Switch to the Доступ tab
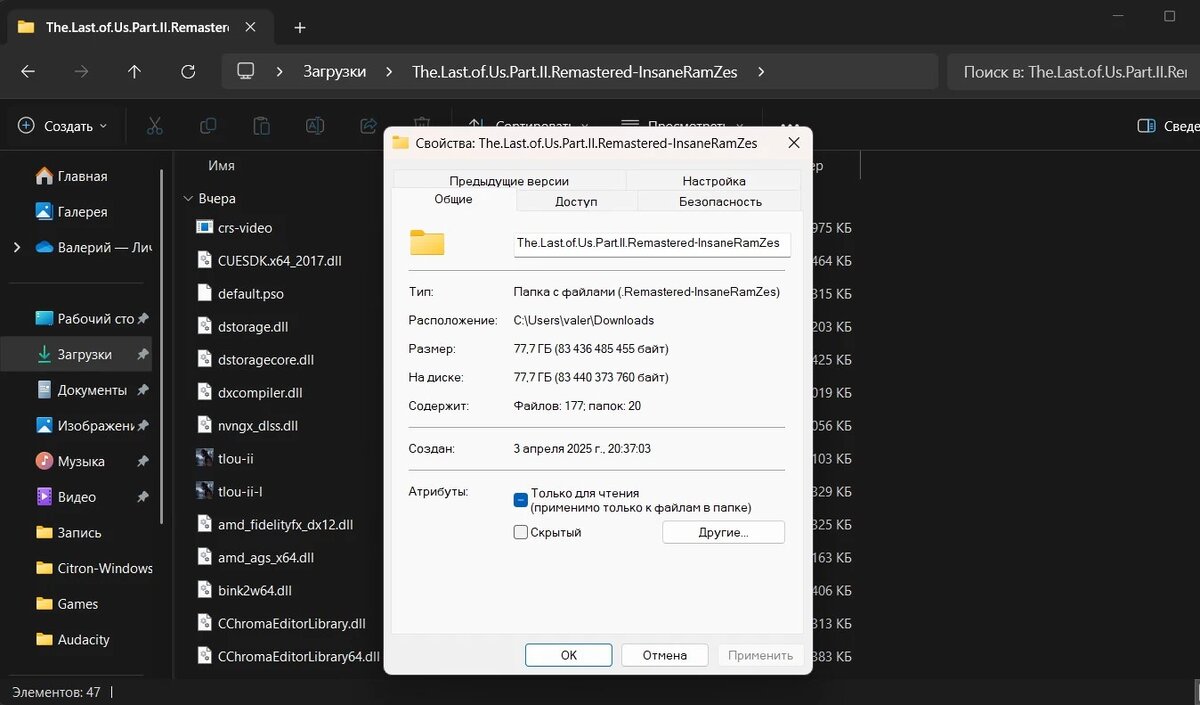The image size is (1200, 705). click(x=576, y=201)
